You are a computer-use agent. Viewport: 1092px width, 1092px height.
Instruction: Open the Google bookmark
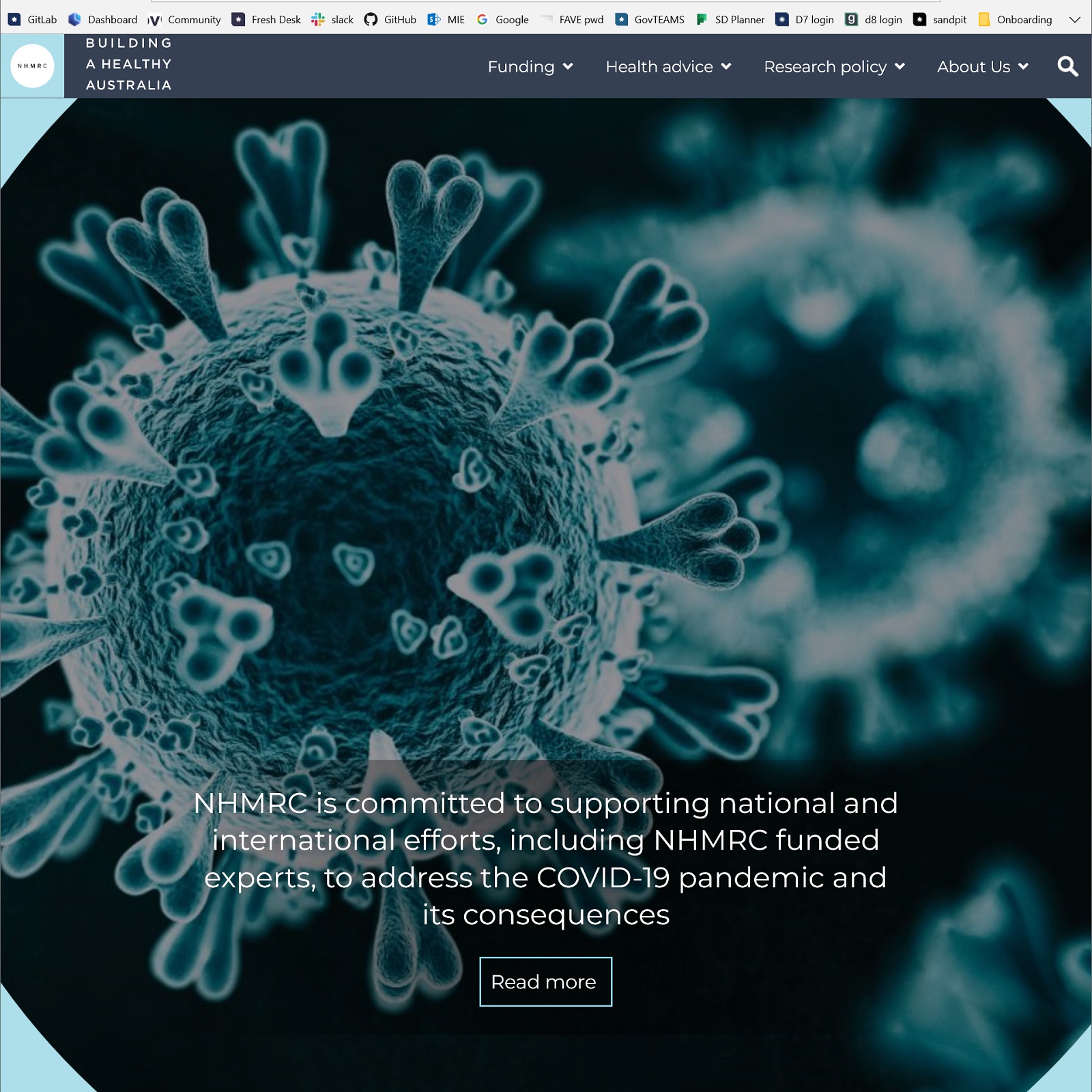coord(502,20)
